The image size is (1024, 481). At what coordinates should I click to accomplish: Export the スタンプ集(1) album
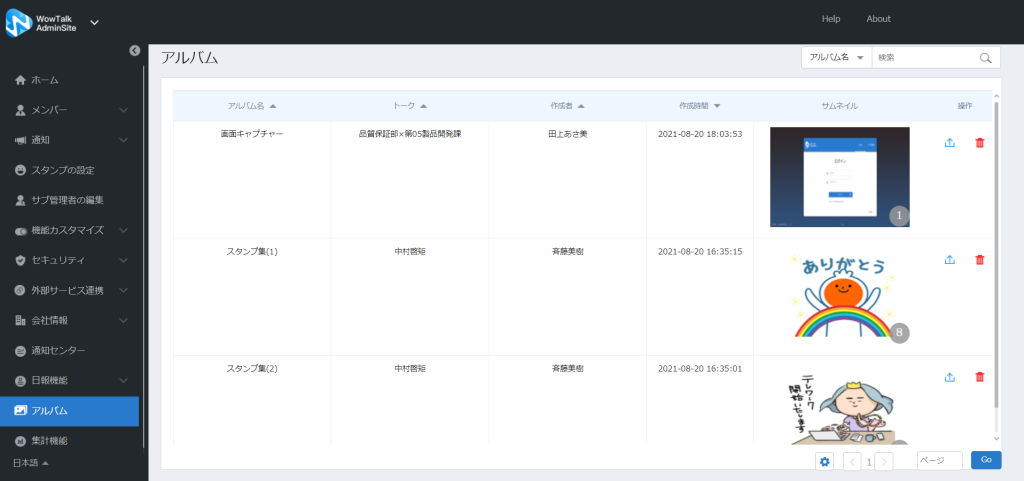click(x=950, y=260)
